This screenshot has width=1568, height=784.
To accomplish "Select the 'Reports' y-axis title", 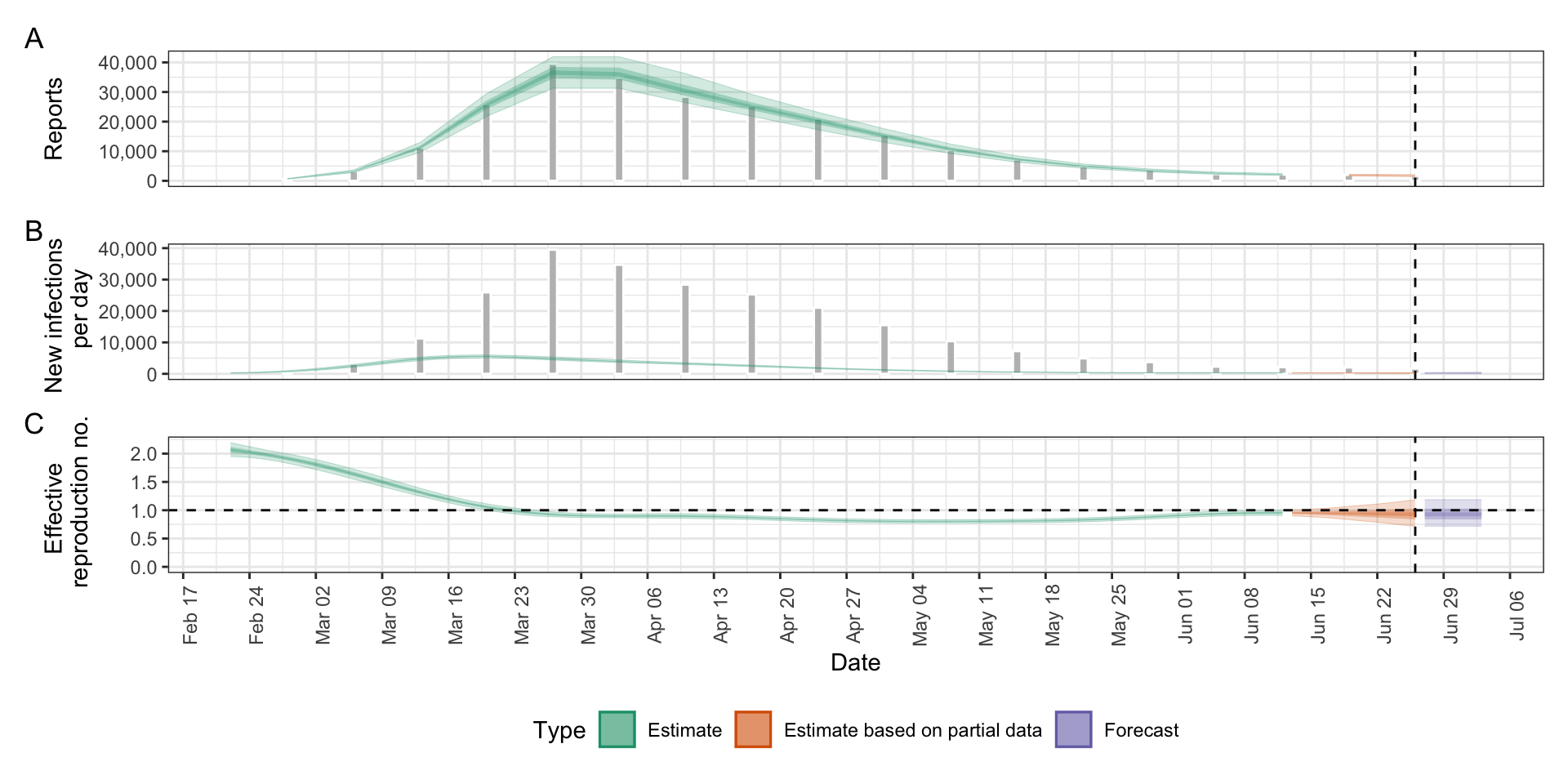I will [x=53, y=119].
